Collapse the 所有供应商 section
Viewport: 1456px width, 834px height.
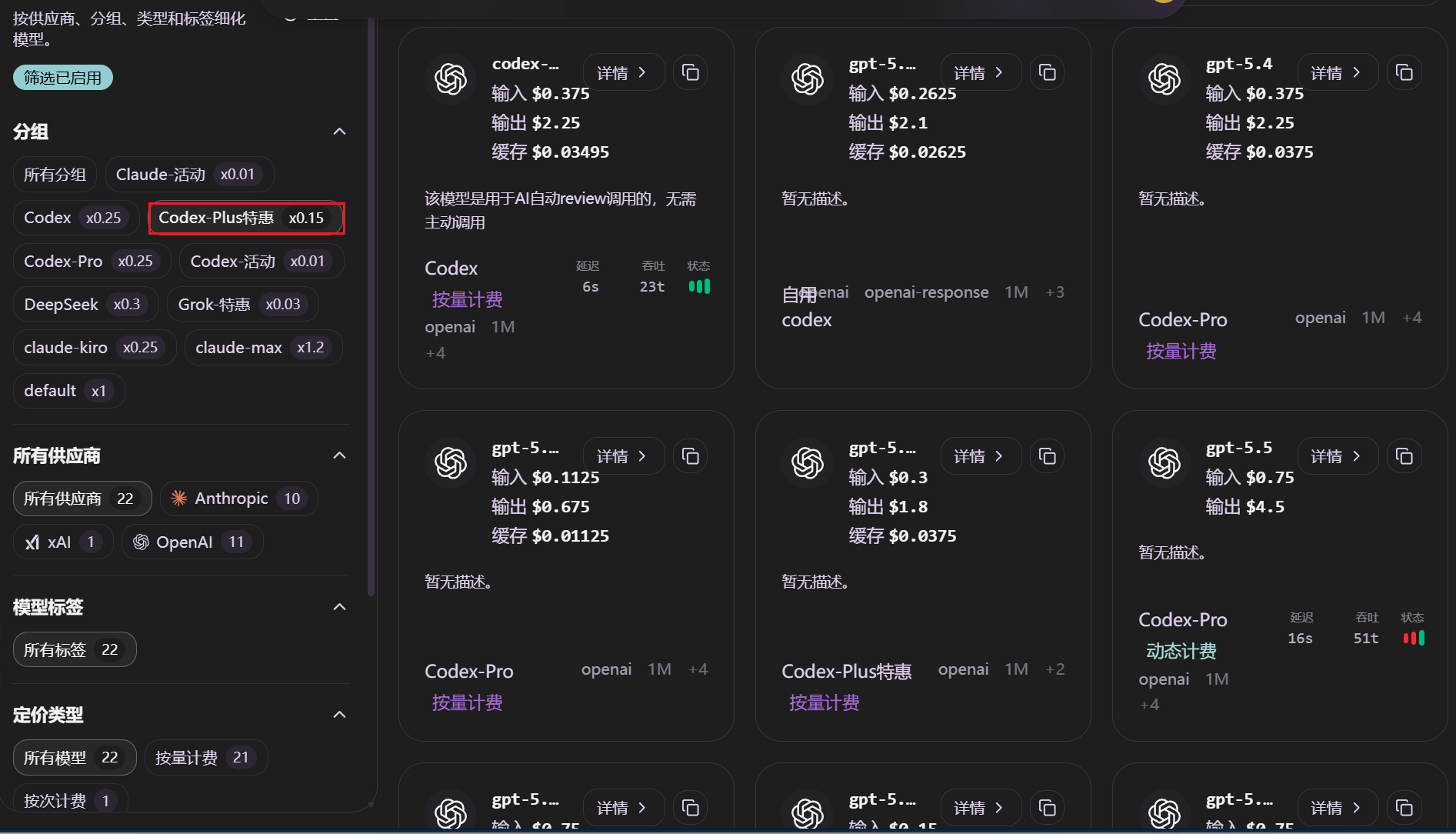point(339,455)
